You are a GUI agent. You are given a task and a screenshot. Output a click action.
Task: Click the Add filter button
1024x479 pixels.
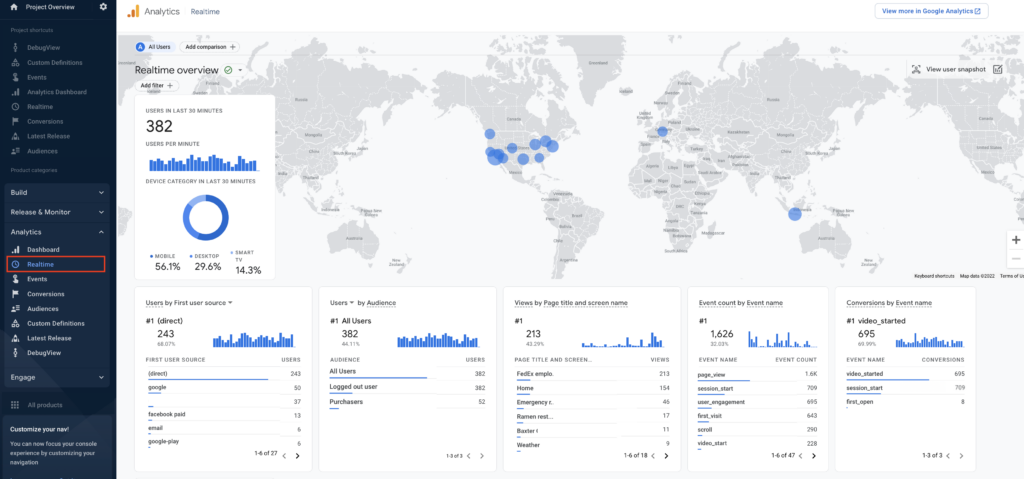pyautogui.click(x=156, y=86)
